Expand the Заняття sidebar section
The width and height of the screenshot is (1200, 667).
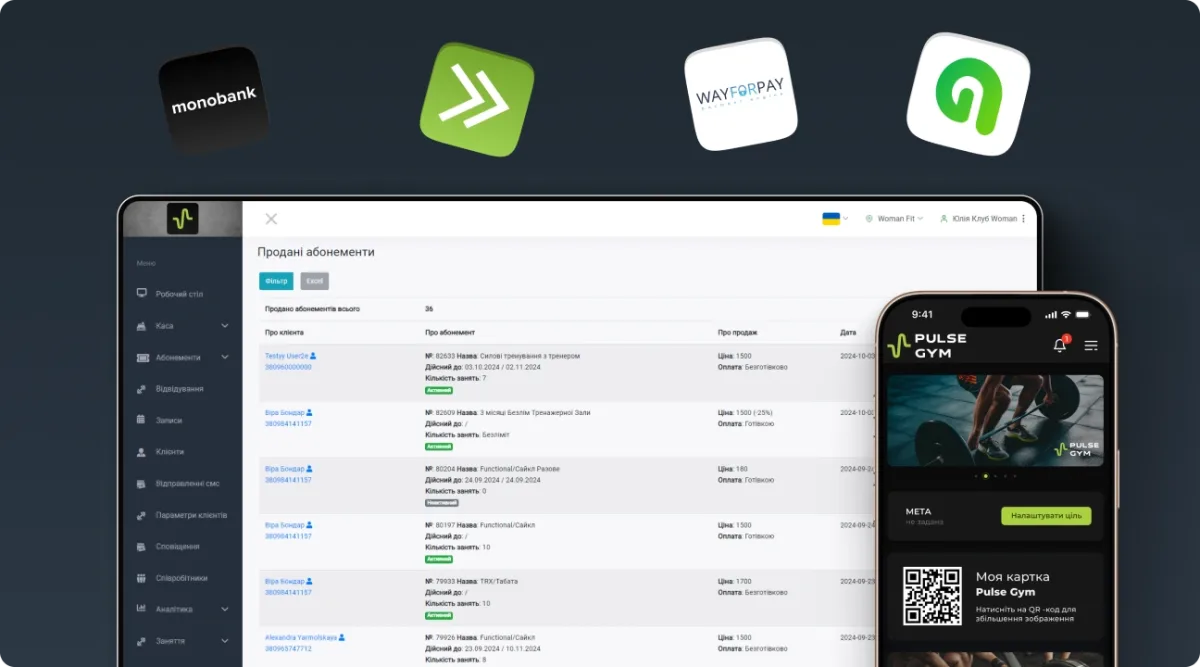183,640
